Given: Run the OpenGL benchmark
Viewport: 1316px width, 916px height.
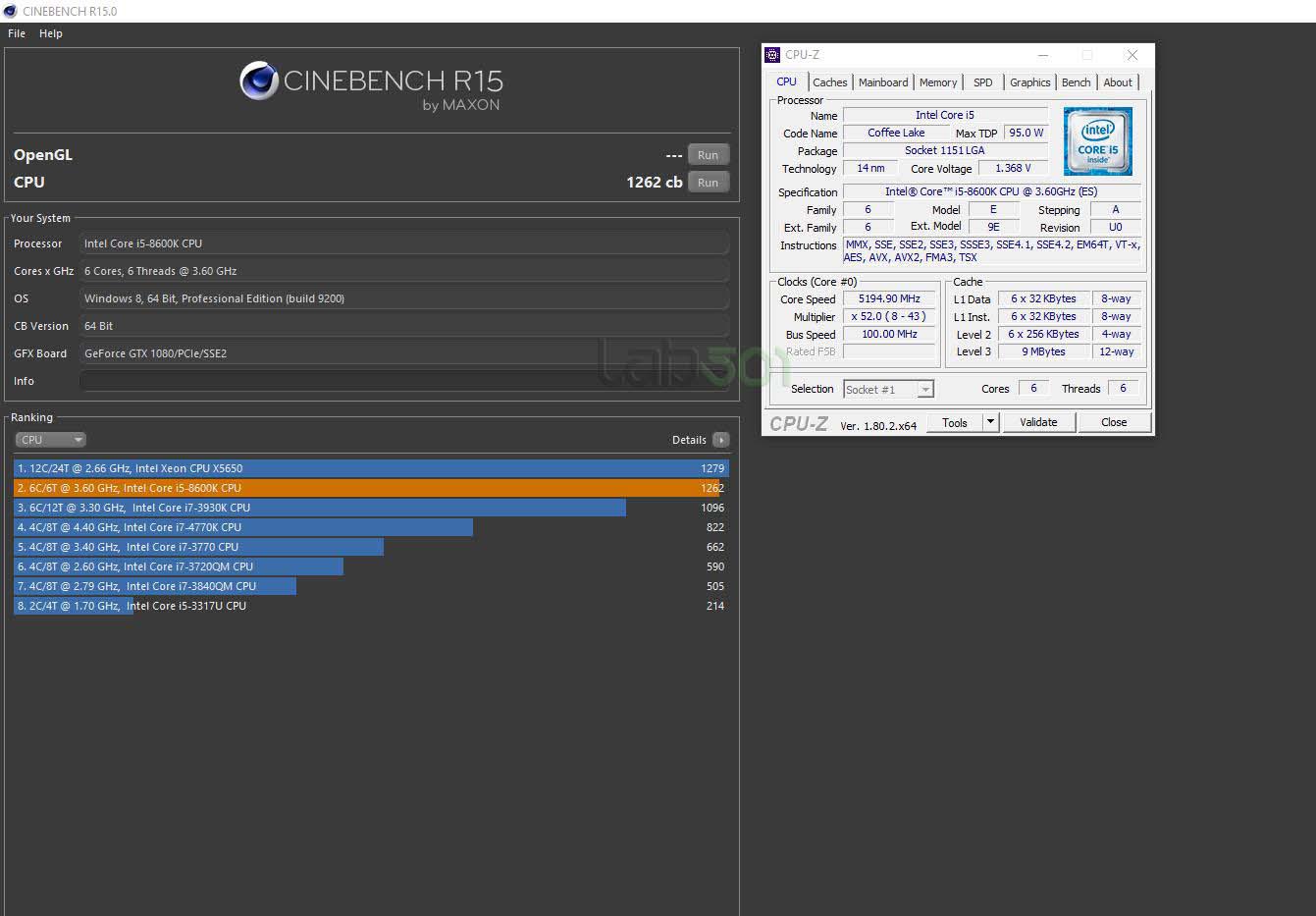Looking at the screenshot, I should [x=709, y=155].
